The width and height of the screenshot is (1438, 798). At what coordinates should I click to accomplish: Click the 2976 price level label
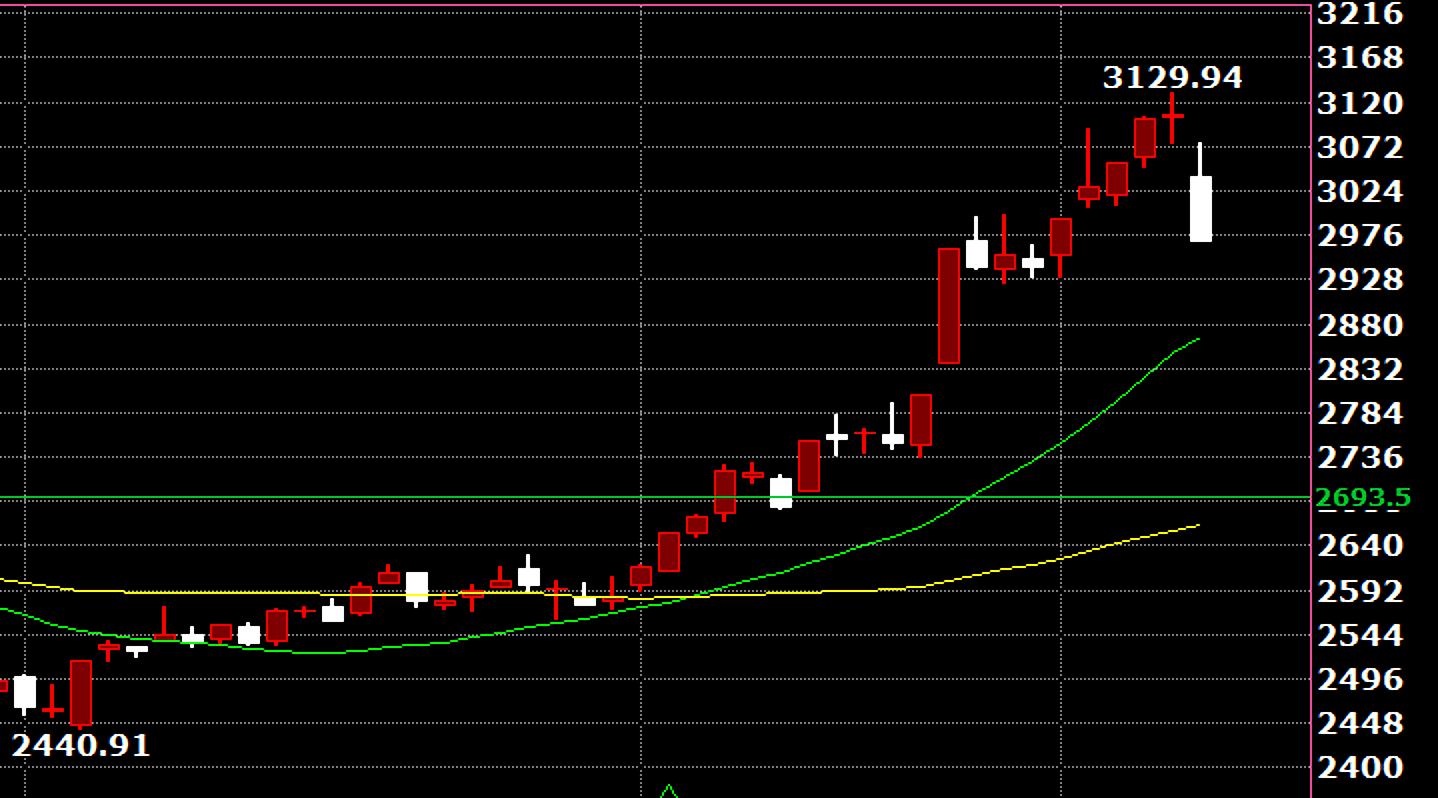pyautogui.click(x=1360, y=236)
